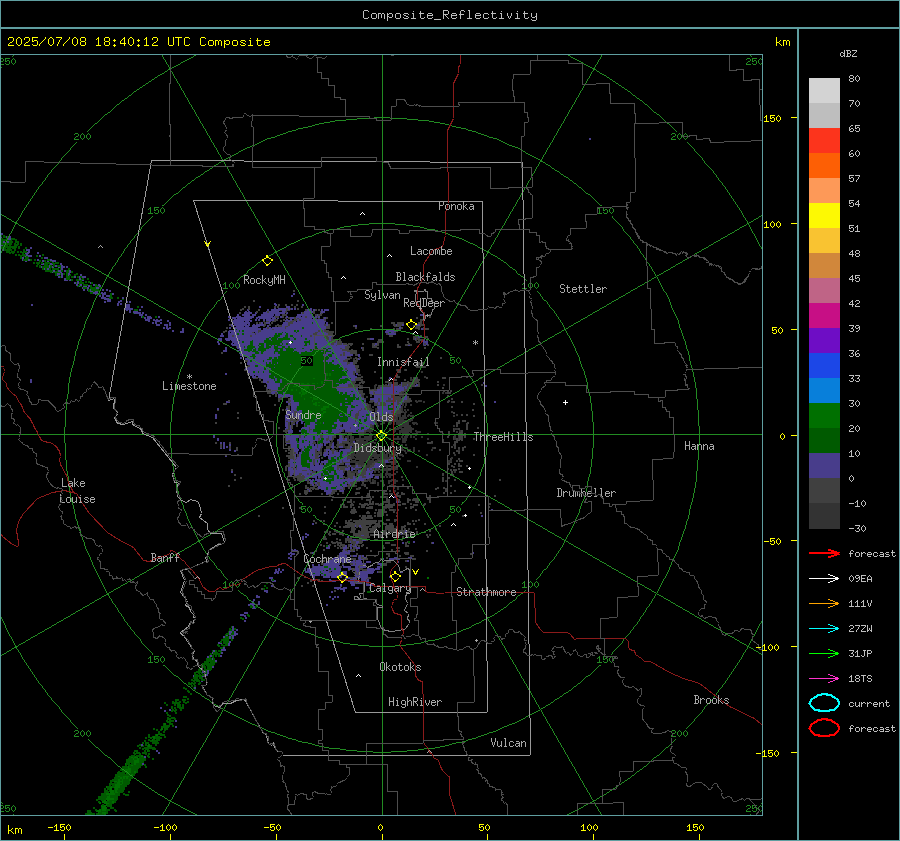Click the Drumheller label
The image size is (900, 841).
tap(586, 493)
